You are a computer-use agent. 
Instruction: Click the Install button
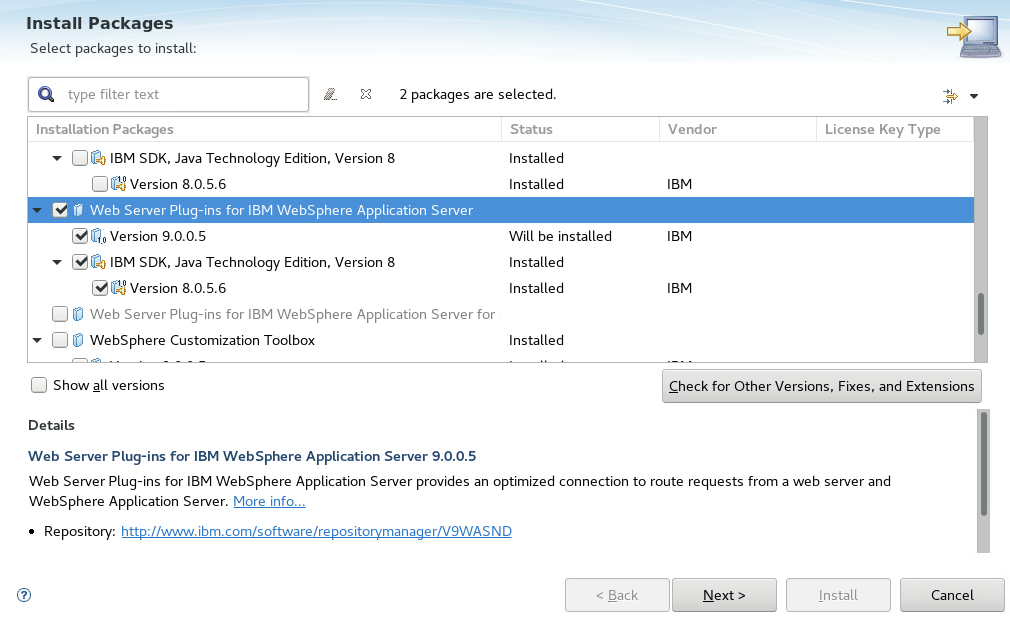pos(838,596)
